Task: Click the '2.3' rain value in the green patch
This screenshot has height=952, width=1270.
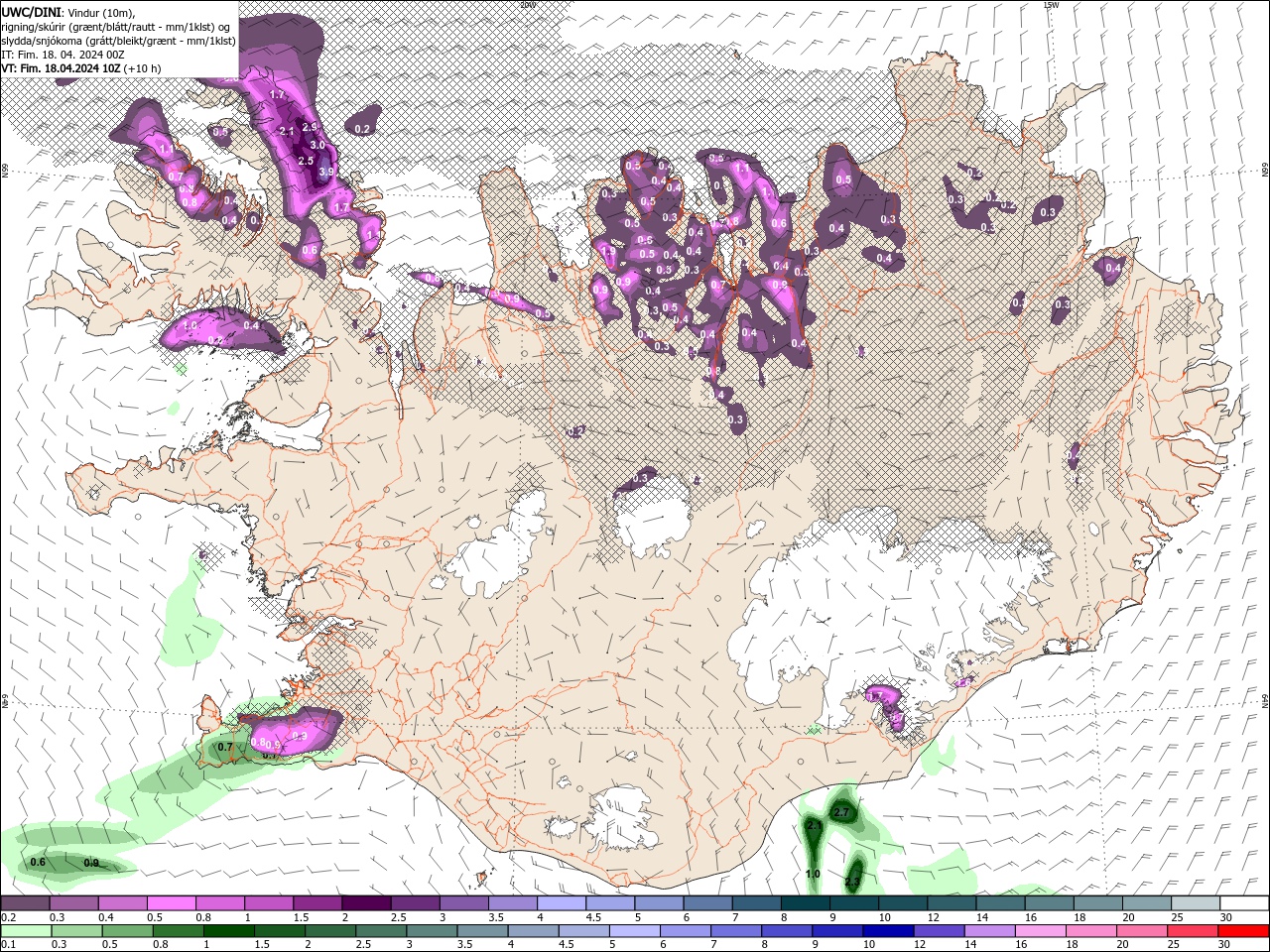Action: coord(852,882)
